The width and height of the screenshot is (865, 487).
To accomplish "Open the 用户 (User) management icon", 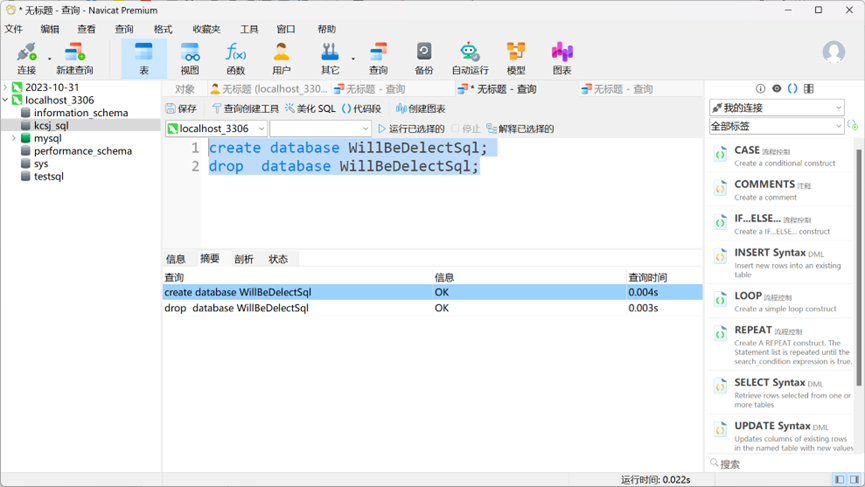I will (282, 58).
